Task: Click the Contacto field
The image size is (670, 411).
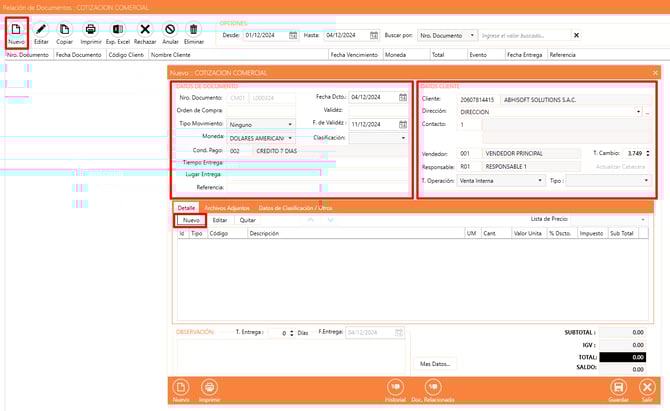Action: pyautogui.click(x=468, y=125)
